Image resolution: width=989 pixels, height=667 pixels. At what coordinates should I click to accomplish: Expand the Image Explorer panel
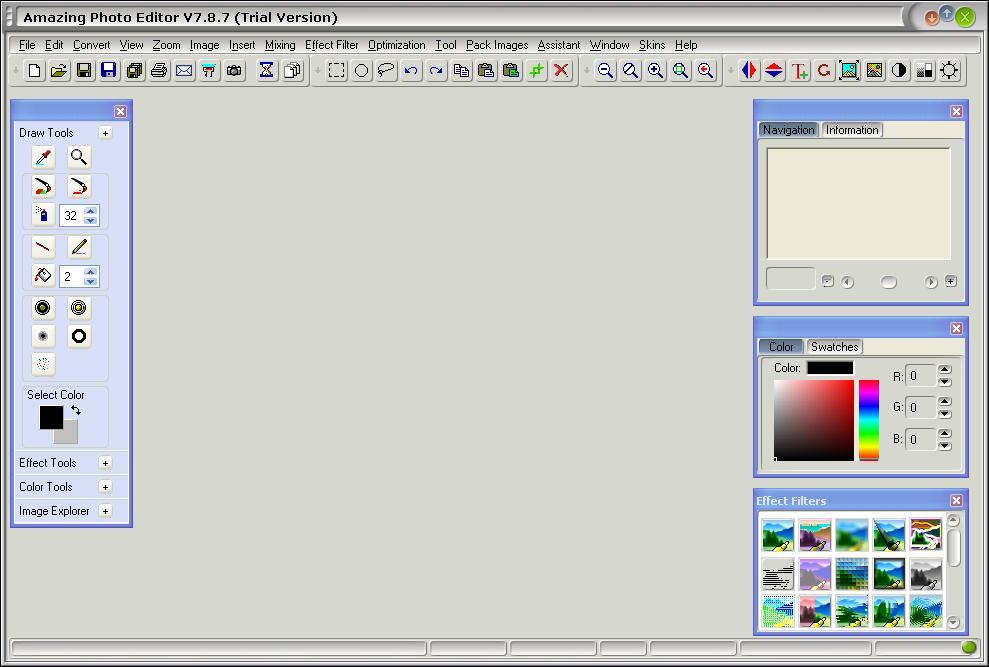(105, 511)
